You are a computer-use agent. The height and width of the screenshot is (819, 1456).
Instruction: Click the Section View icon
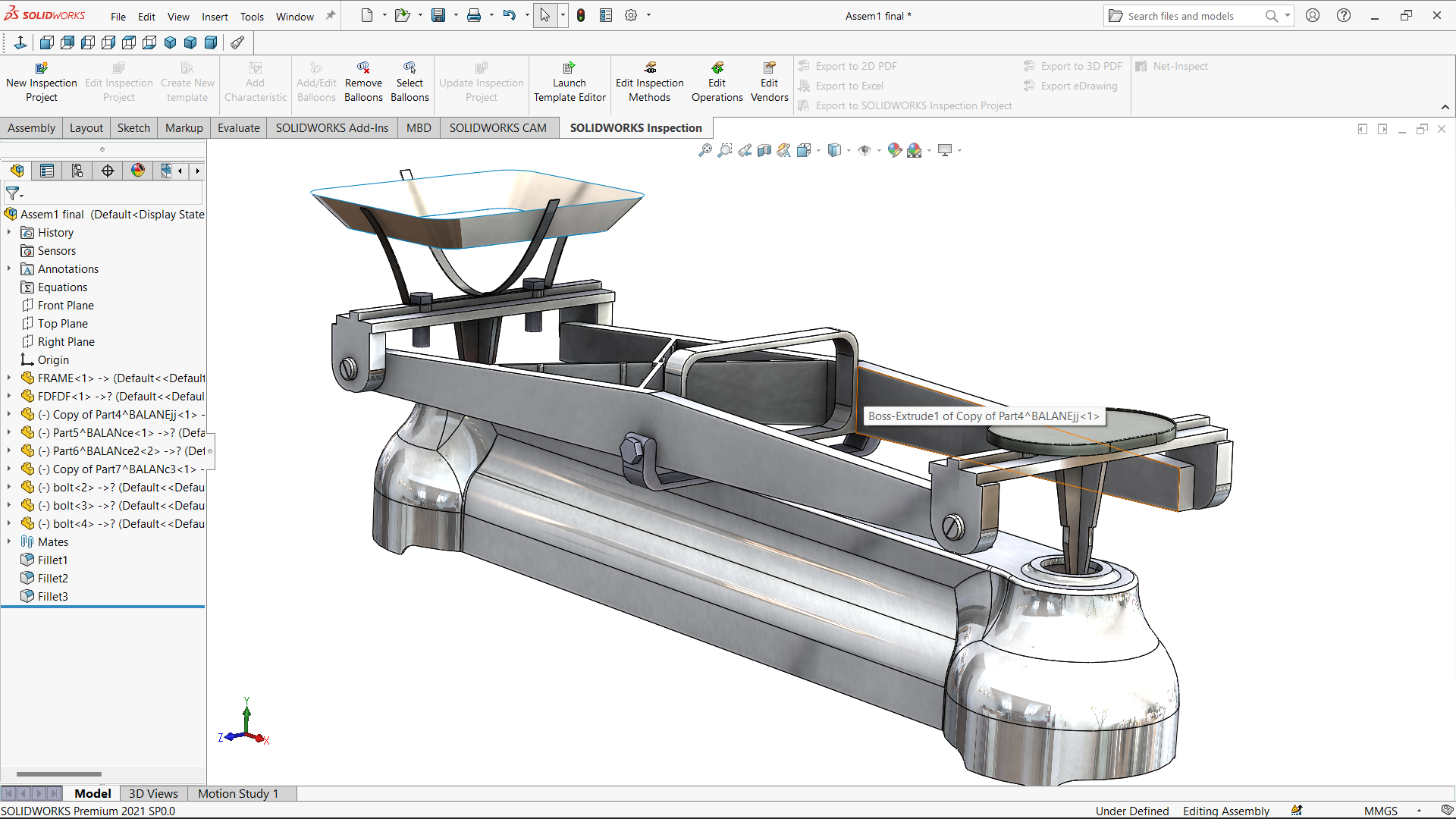pyautogui.click(x=764, y=150)
